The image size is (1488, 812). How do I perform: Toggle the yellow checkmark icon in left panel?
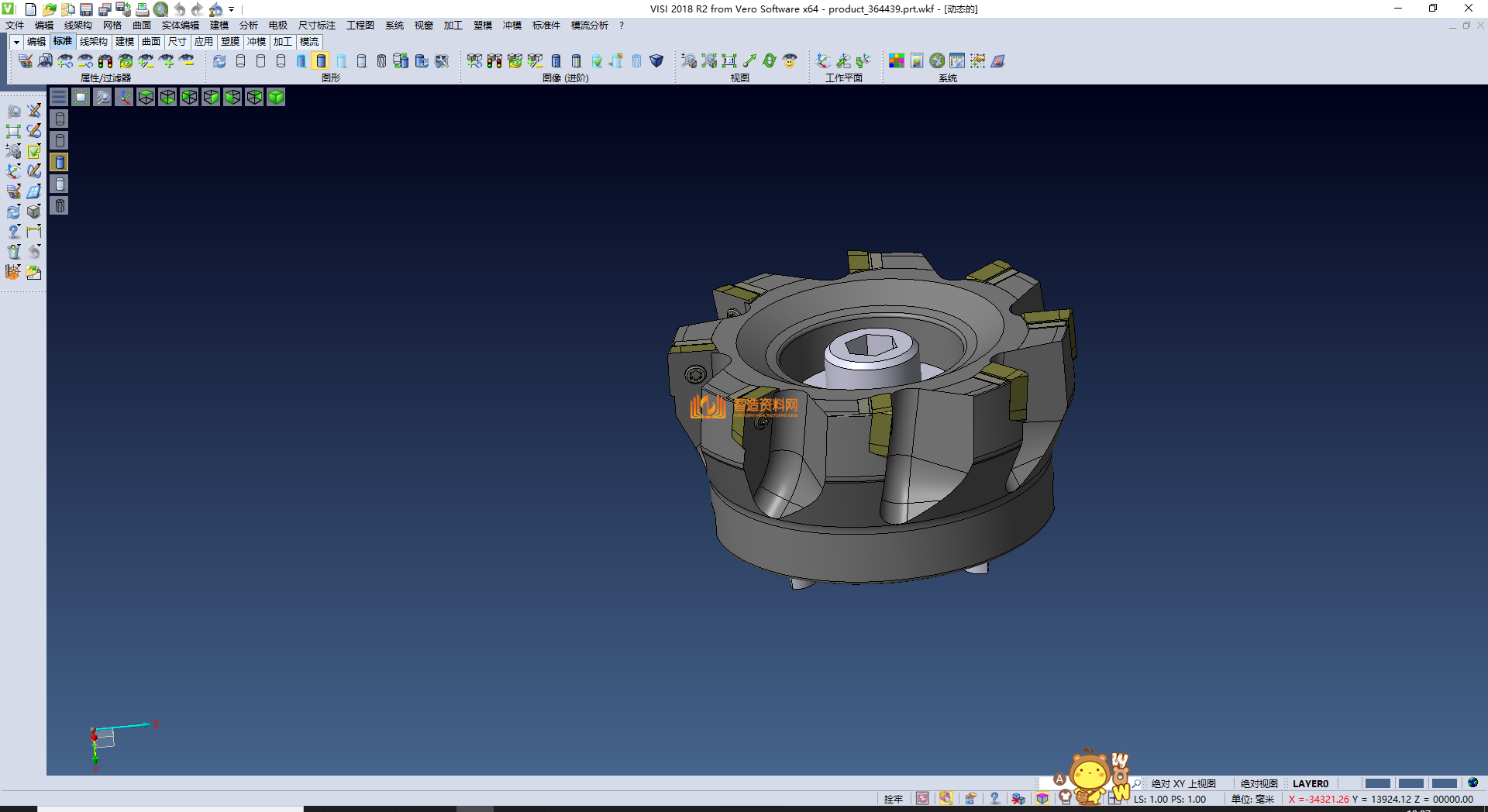tap(34, 151)
